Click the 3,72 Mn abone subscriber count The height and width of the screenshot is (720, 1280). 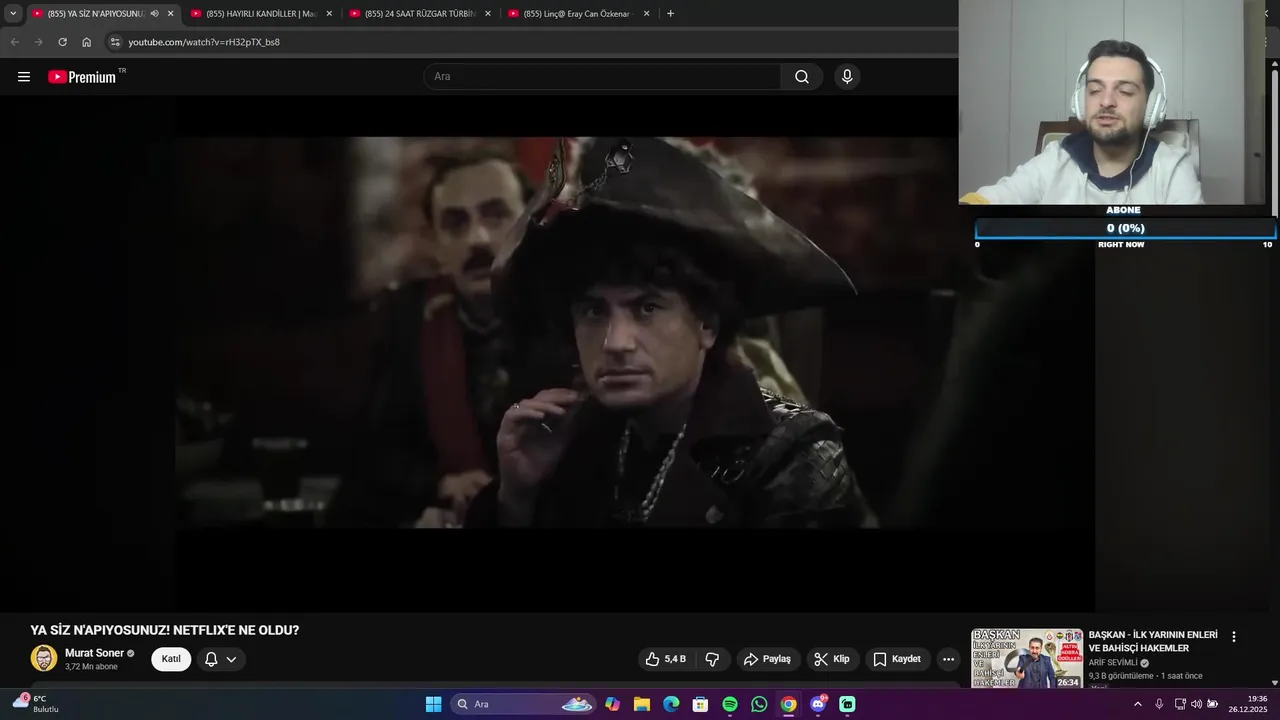pyautogui.click(x=91, y=666)
